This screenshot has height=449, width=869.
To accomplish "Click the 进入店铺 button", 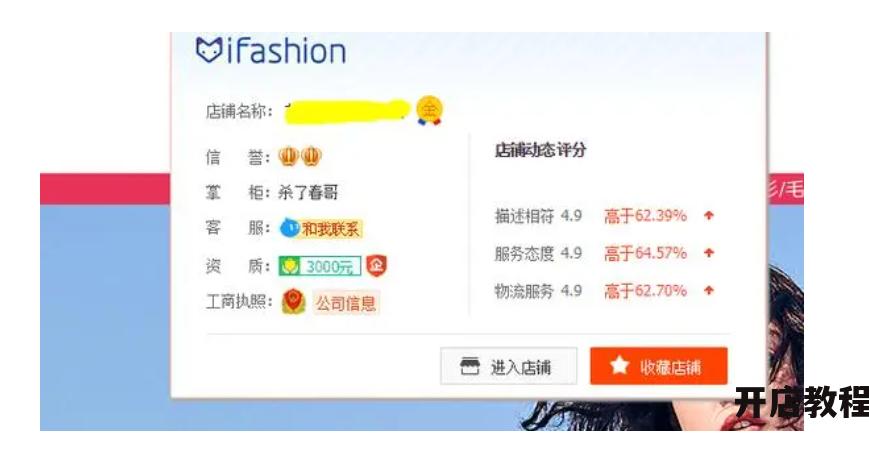I will [509, 366].
